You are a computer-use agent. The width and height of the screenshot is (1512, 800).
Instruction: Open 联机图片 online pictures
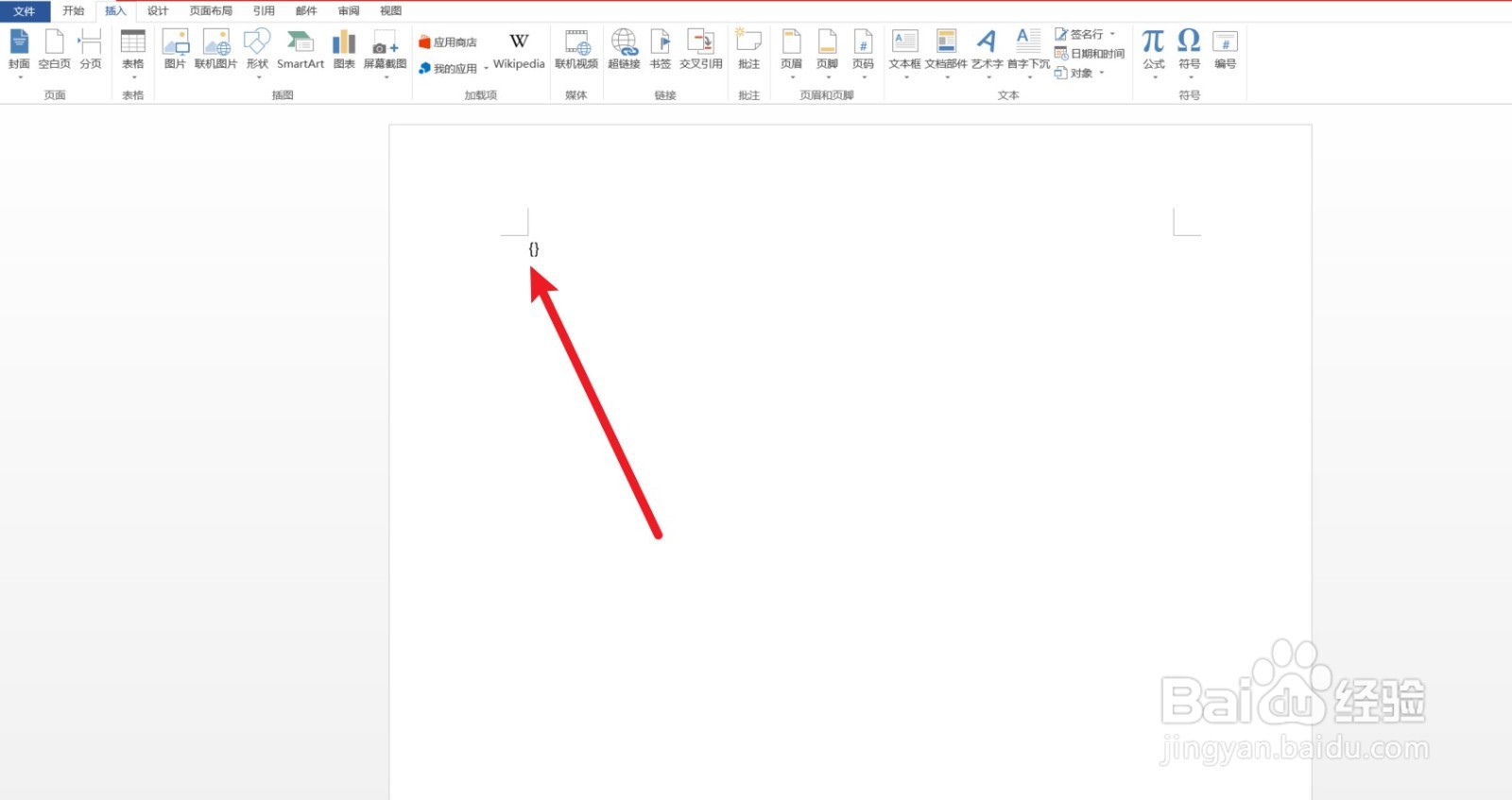[216, 49]
